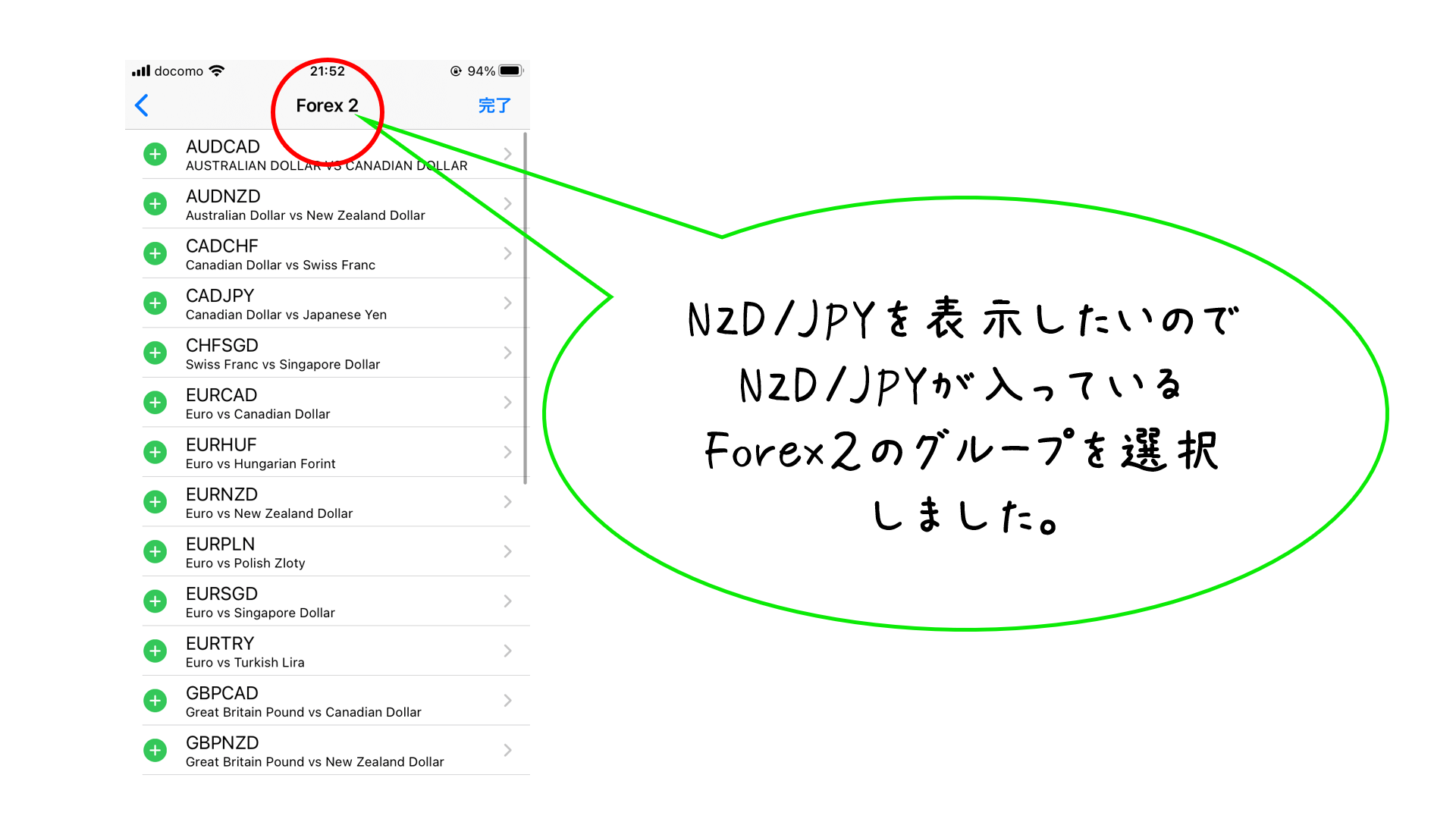This screenshot has width=1456, height=819.
Task: Select 'Euro vs Singapore Dollar' description
Action: (x=260, y=613)
